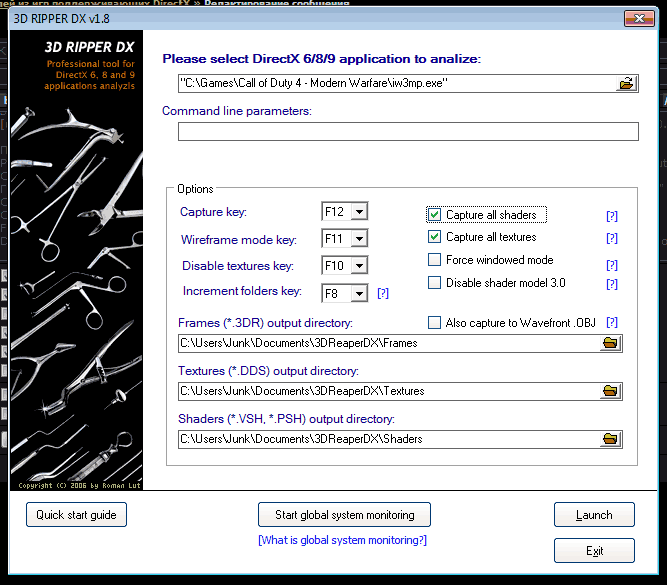
Task: Click the Quick start guide button
Action: 77,515
